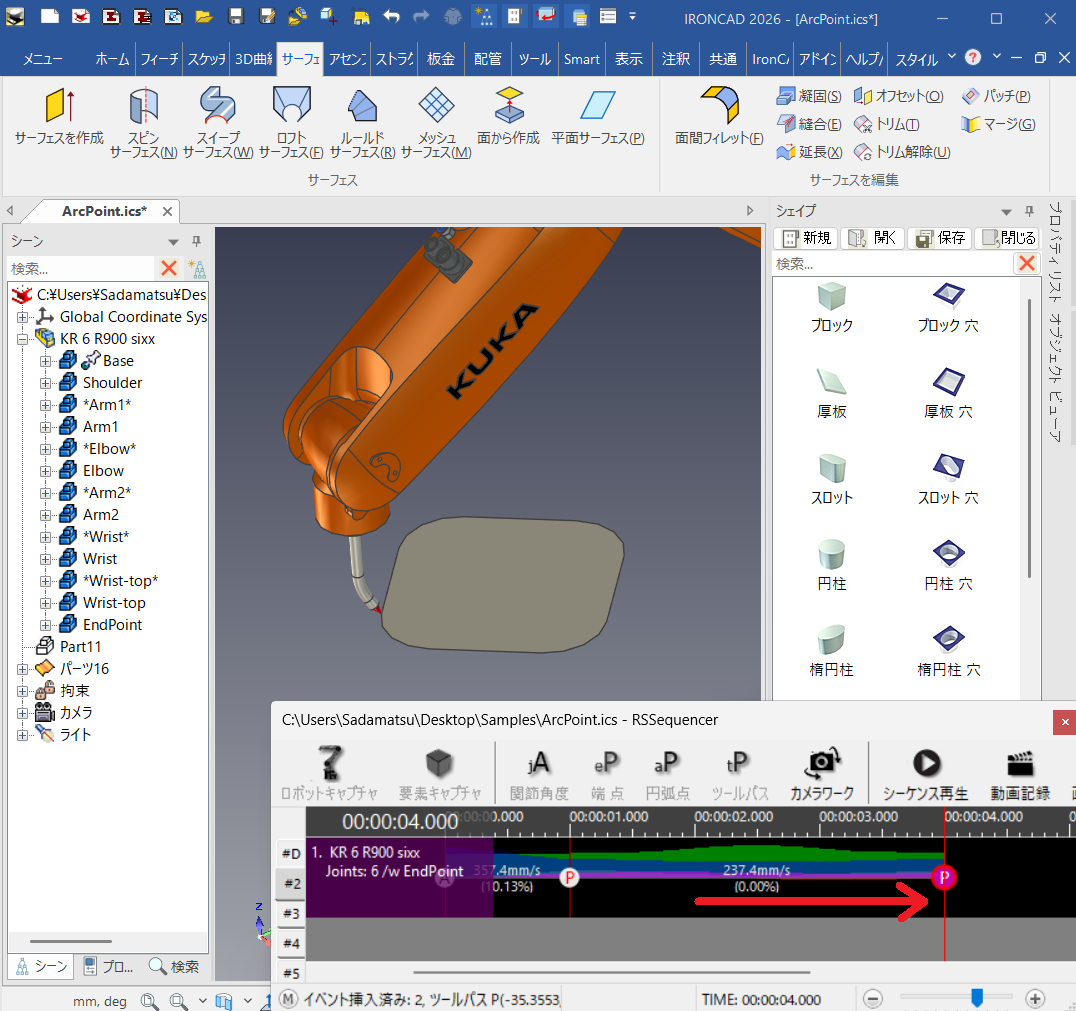Switch to the 検索 bottom tab
The height and width of the screenshot is (1011, 1076).
tap(175, 966)
